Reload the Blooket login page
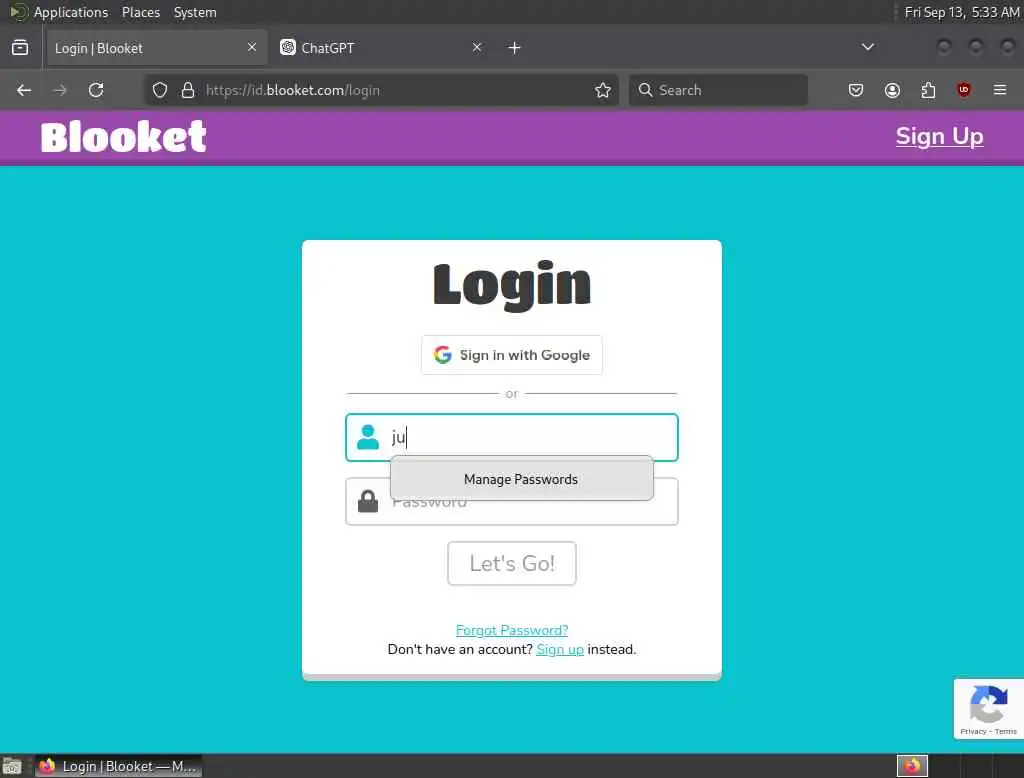 click(x=96, y=90)
